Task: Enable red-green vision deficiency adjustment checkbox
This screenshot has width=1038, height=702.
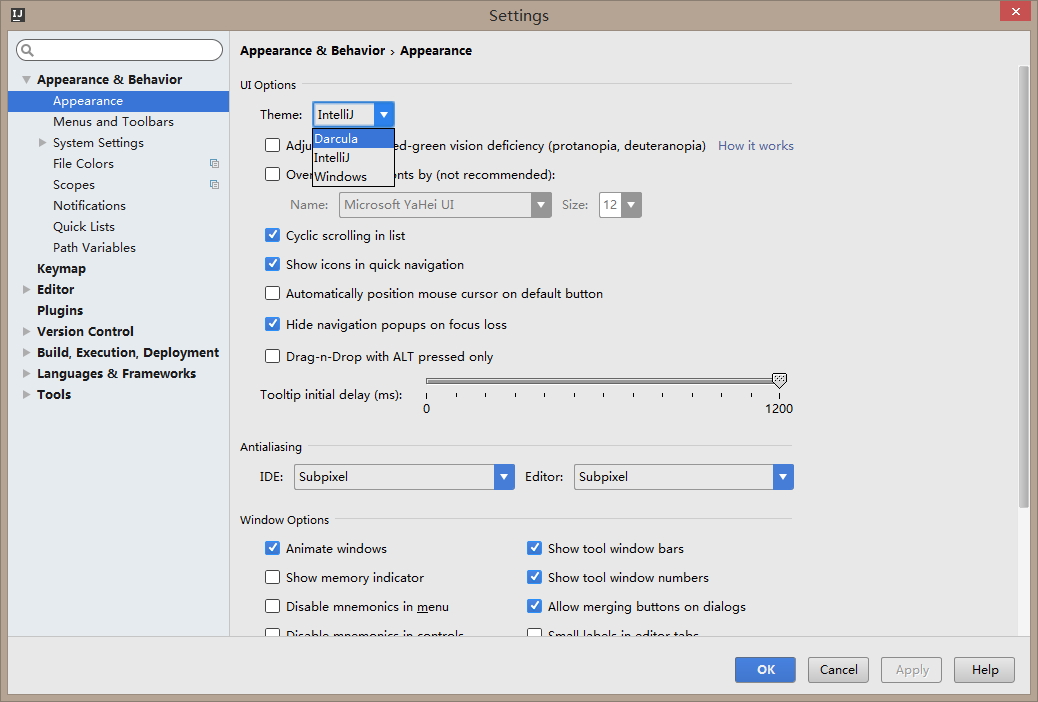Action: (272, 145)
